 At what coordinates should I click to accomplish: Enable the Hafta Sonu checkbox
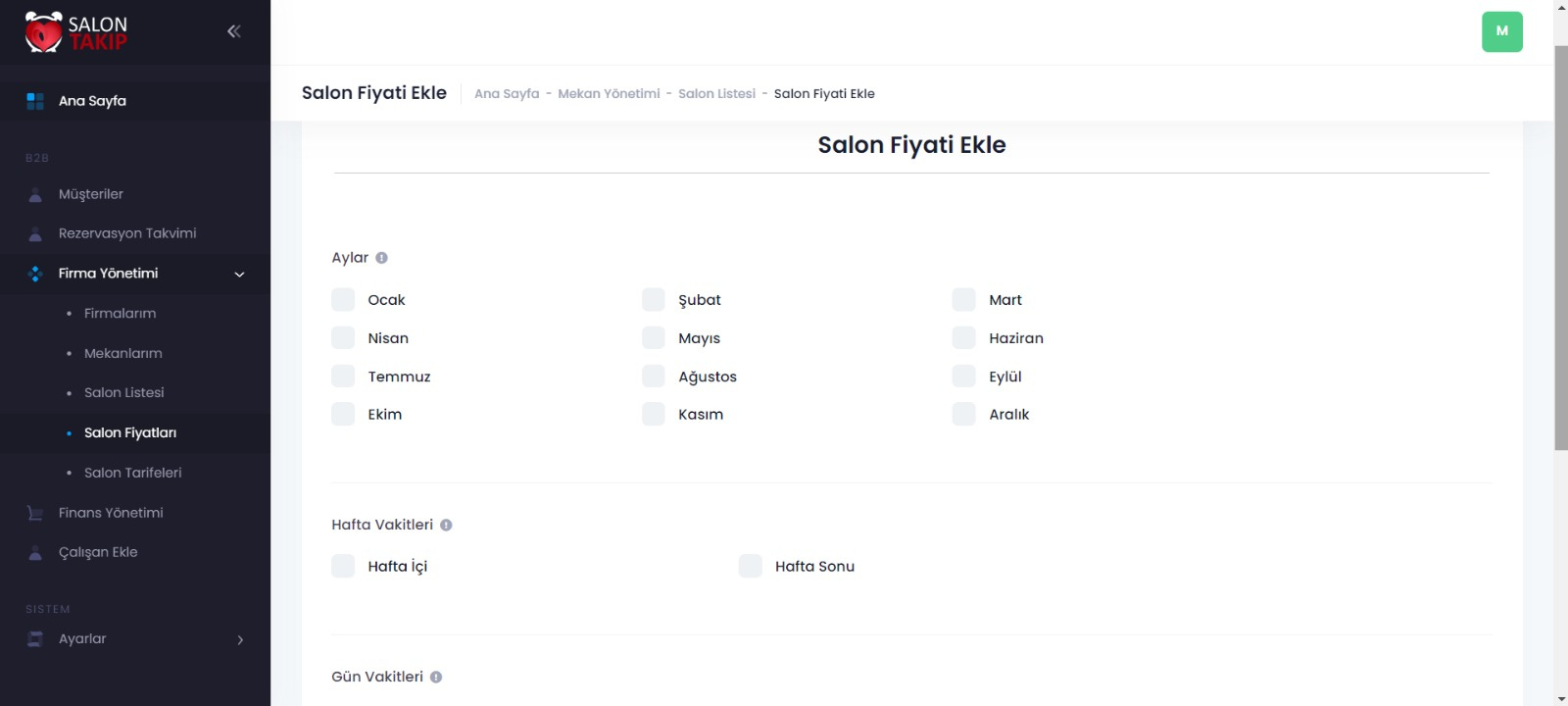click(751, 566)
